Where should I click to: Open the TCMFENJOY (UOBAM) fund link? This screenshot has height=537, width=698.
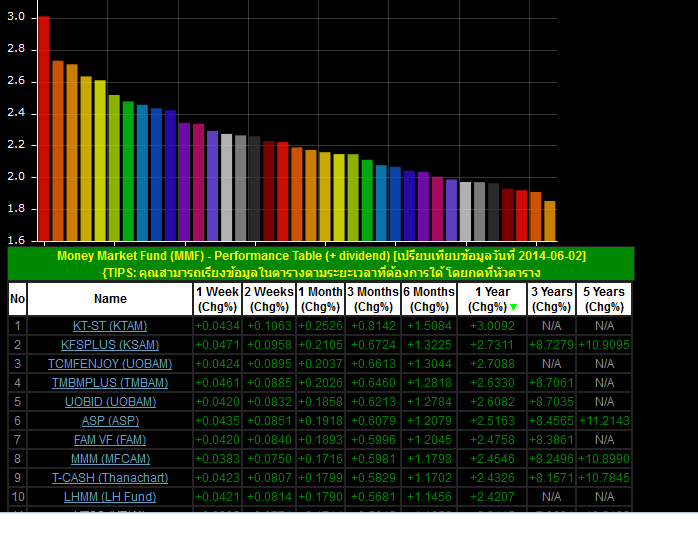pyautogui.click(x=110, y=364)
